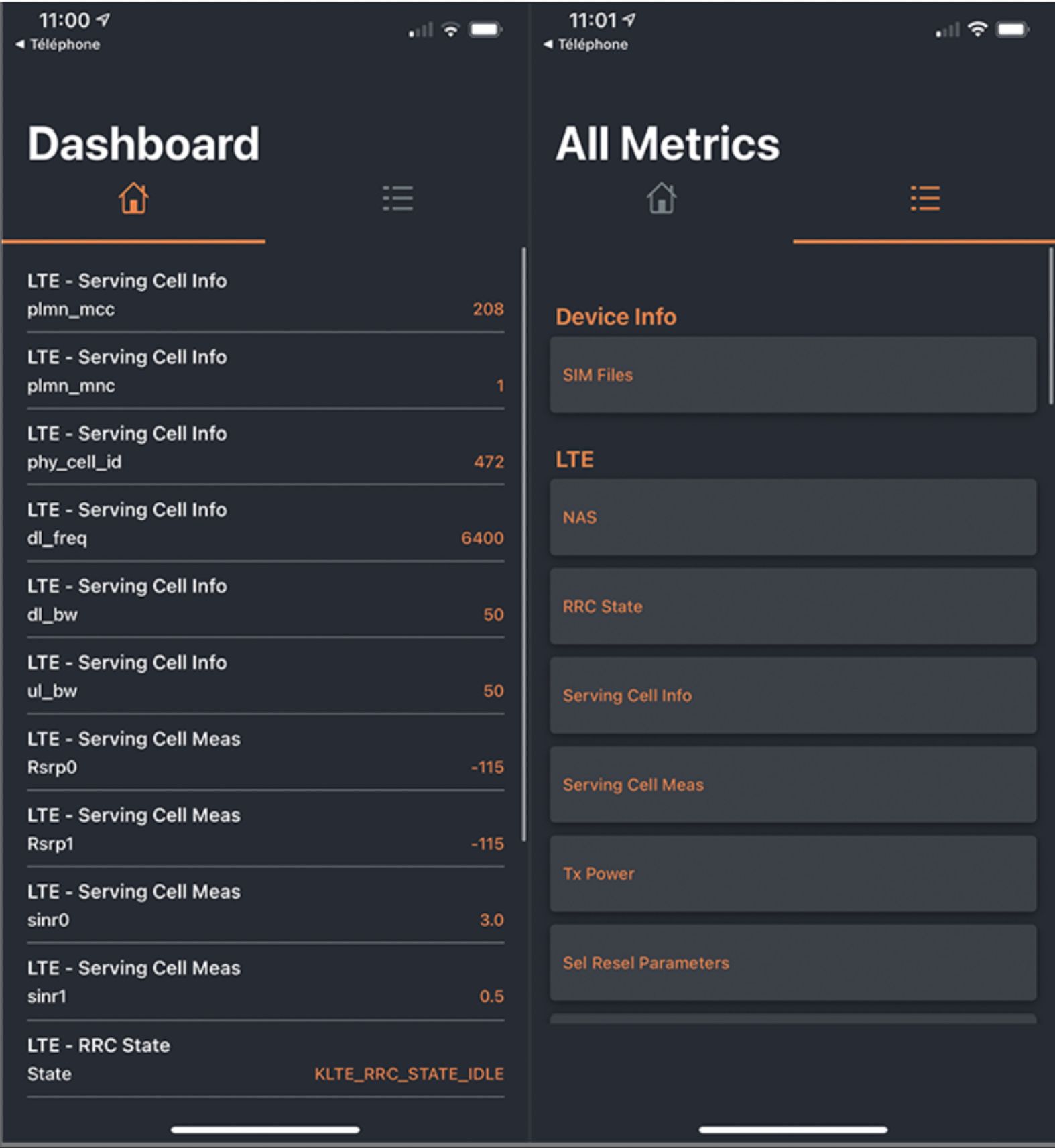The width and height of the screenshot is (1055, 1148).
Task: Open the NAS metric entry
Action: (793, 517)
